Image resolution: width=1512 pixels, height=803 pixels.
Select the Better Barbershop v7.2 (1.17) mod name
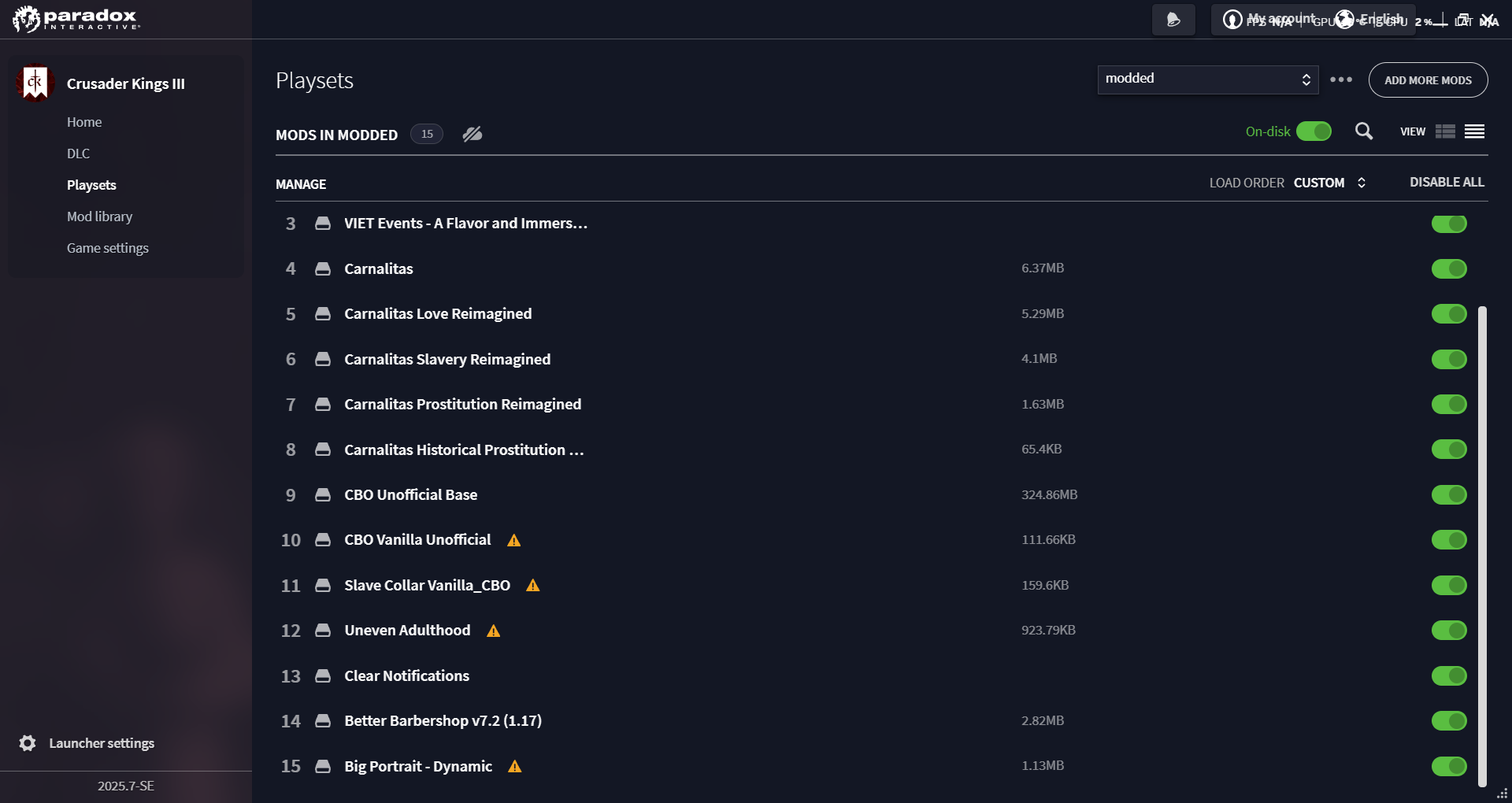tap(443, 721)
